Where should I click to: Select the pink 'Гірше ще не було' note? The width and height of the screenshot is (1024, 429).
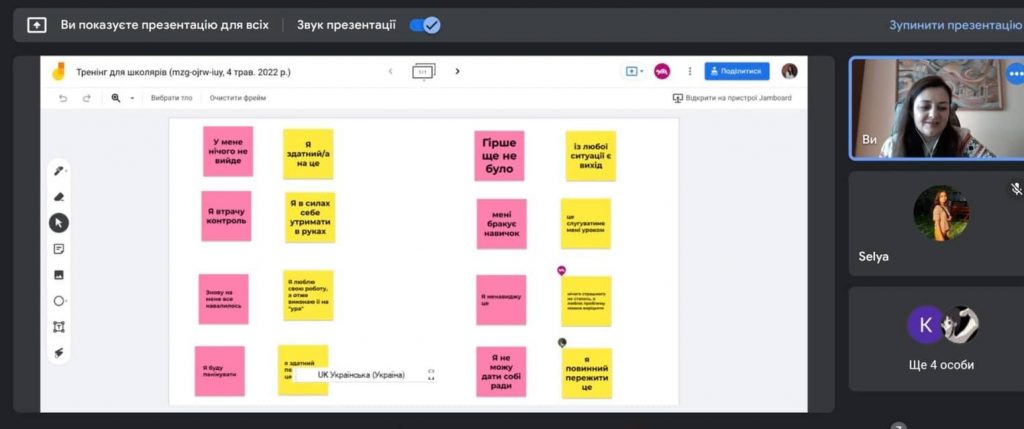coord(499,155)
